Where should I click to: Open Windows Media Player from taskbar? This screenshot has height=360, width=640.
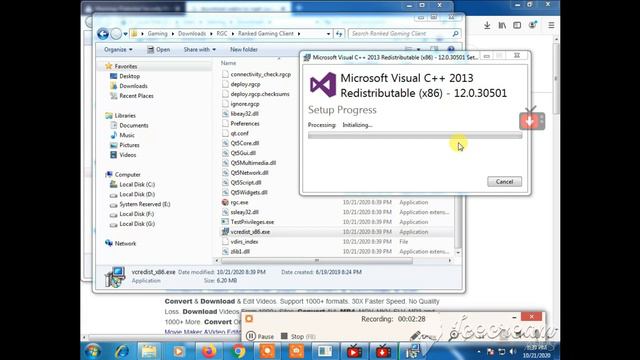tap(179, 351)
